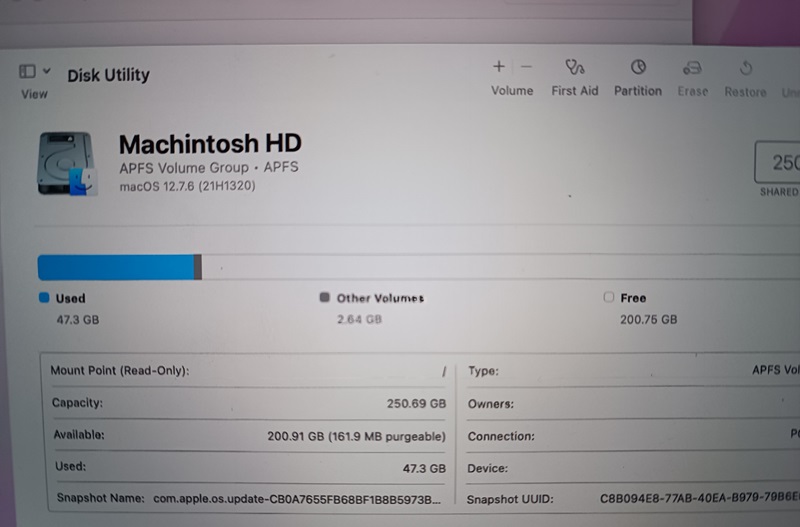Click the free space portion of storage bar
This screenshot has height=527, width=800.
(x=500, y=267)
